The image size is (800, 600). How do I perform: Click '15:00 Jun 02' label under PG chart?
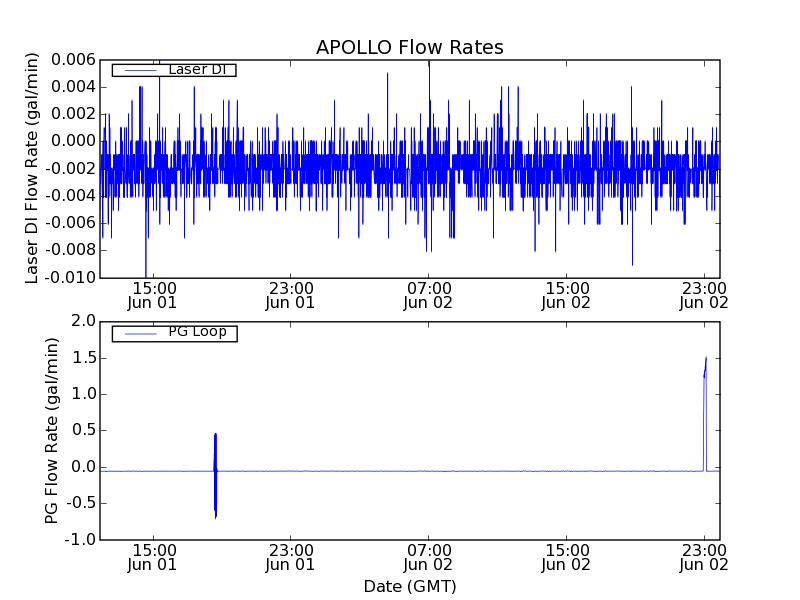click(x=566, y=558)
